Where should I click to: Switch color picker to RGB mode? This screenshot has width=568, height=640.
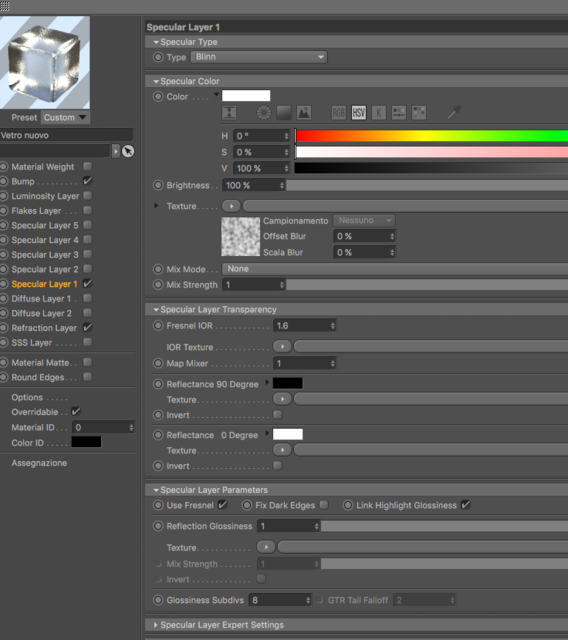(338, 113)
